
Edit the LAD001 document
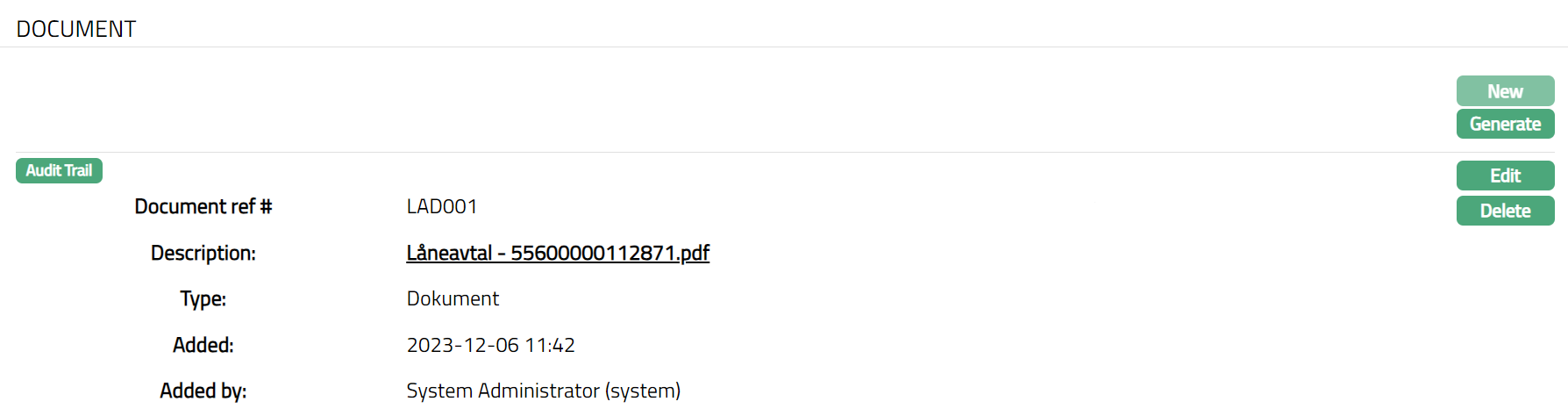point(1505,176)
